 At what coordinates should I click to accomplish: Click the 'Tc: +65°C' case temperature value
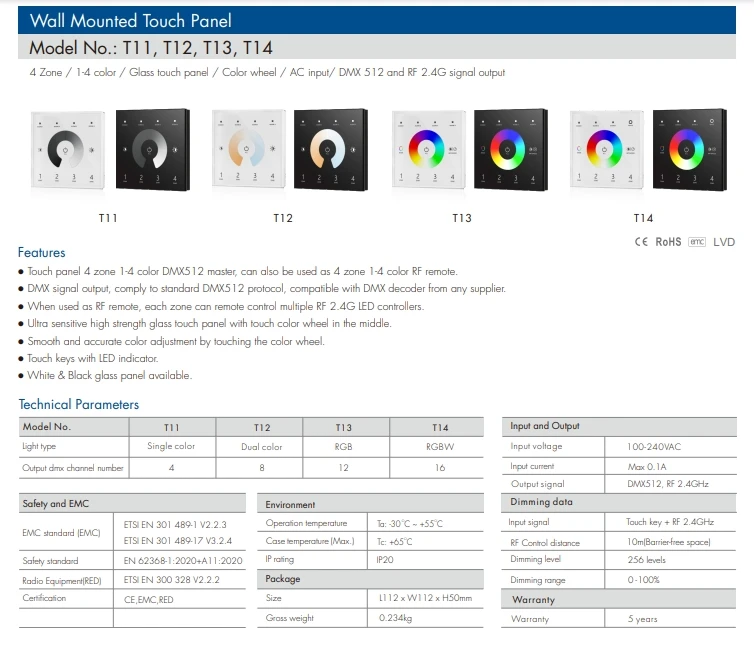point(394,542)
